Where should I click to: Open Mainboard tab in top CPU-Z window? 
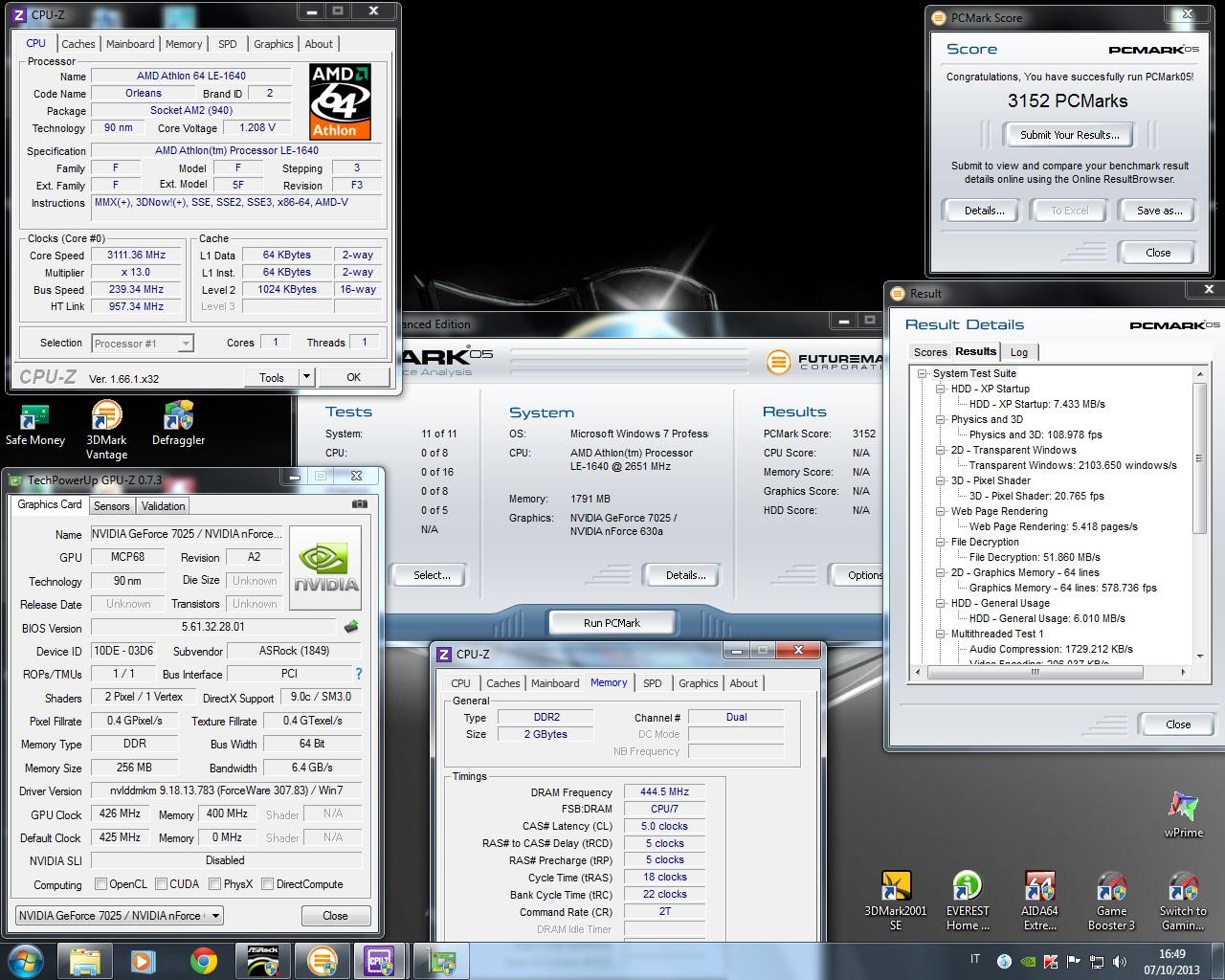(x=130, y=44)
